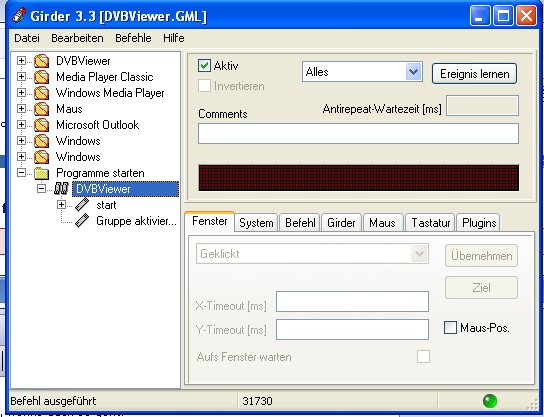The height and width of the screenshot is (417, 544).
Task: Enable the Maus-Pos. checkbox
Action: (x=450, y=327)
